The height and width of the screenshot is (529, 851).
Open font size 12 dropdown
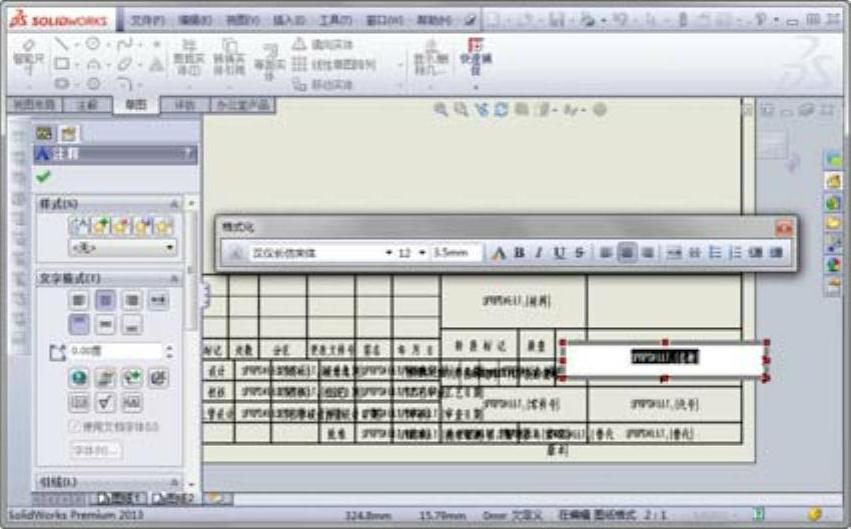pos(422,253)
